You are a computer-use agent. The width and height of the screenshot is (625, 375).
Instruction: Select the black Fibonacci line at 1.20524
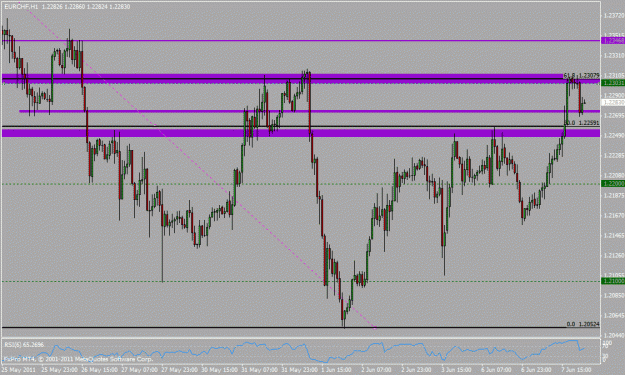(x=301, y=328)
